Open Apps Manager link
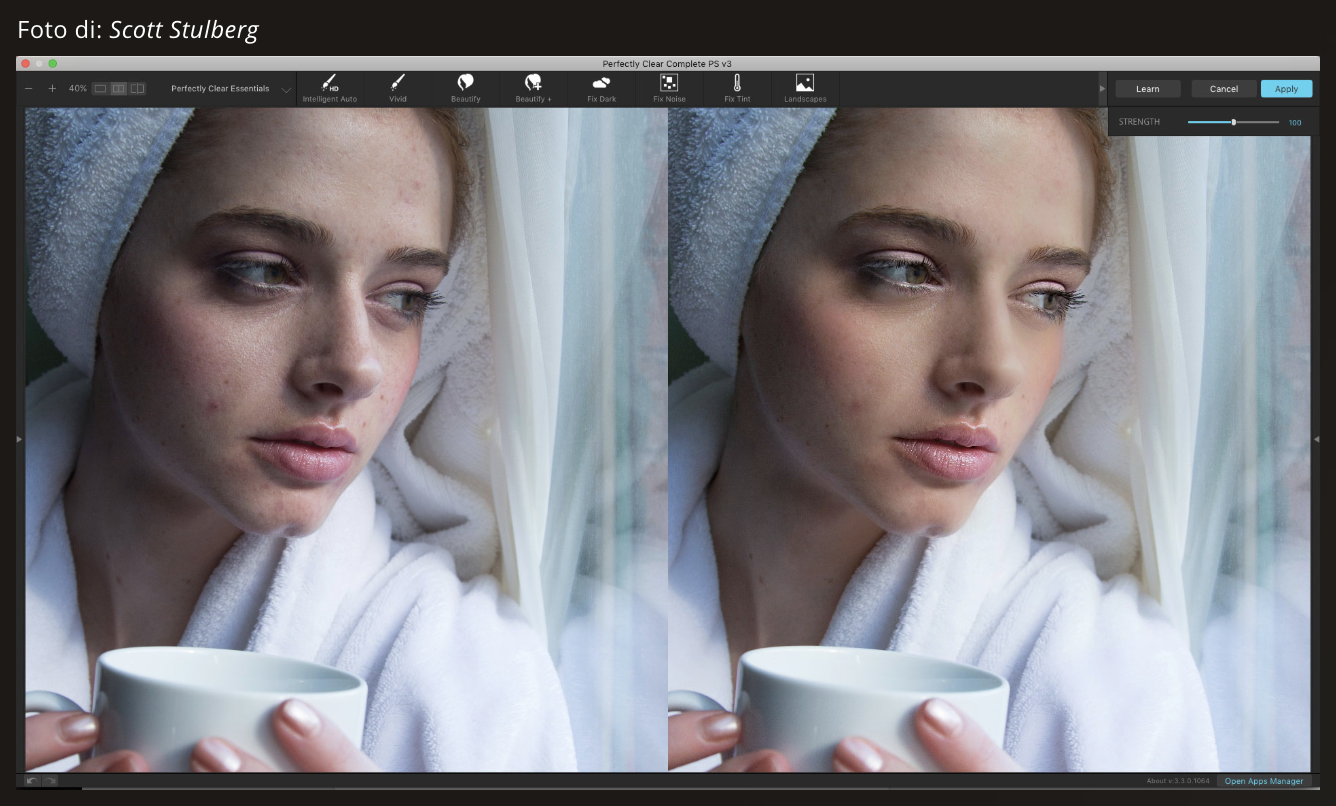The width and height of the screenshot is (1336, 806). (x=1264, y=781)
